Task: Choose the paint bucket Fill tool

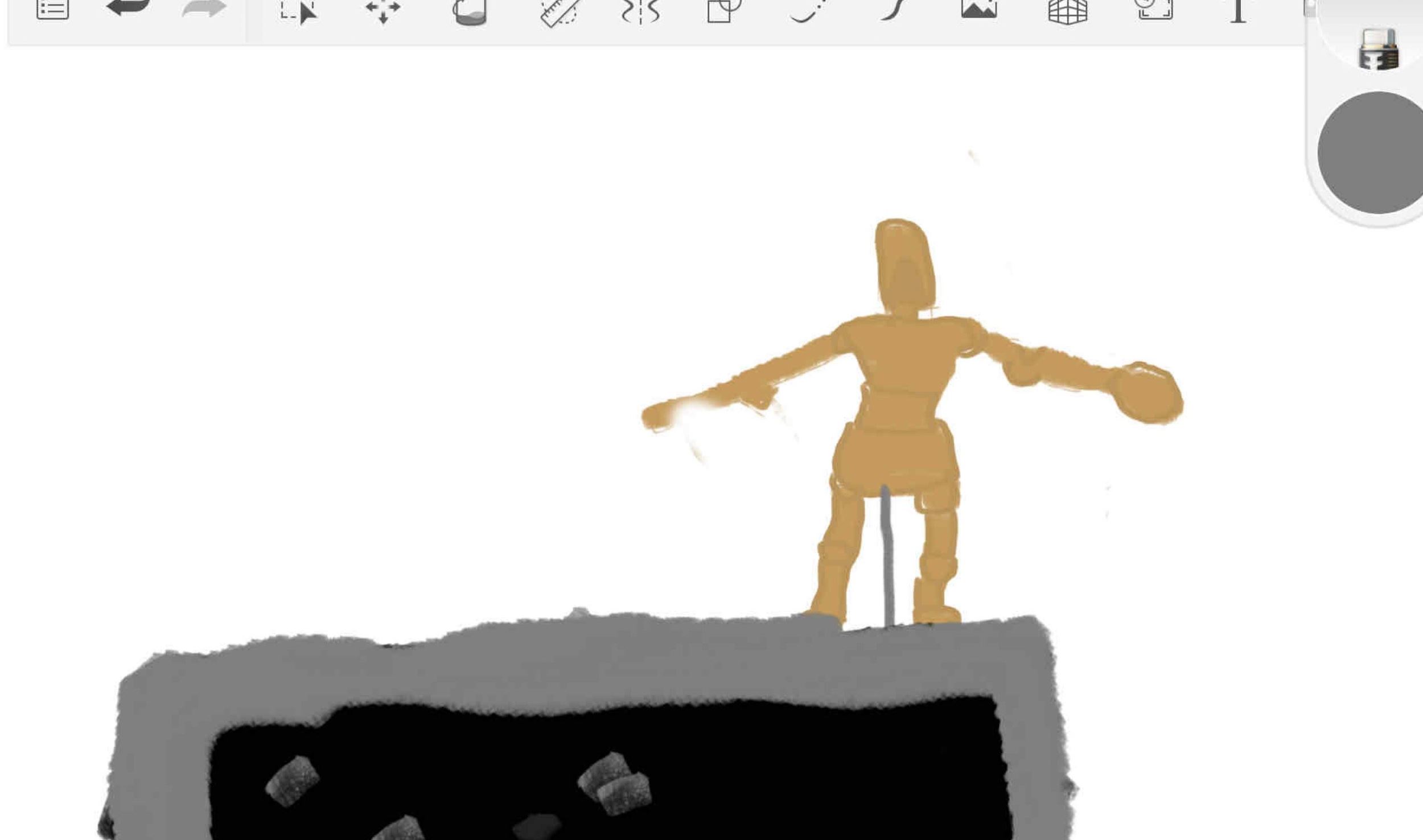Action: point(470,13)
